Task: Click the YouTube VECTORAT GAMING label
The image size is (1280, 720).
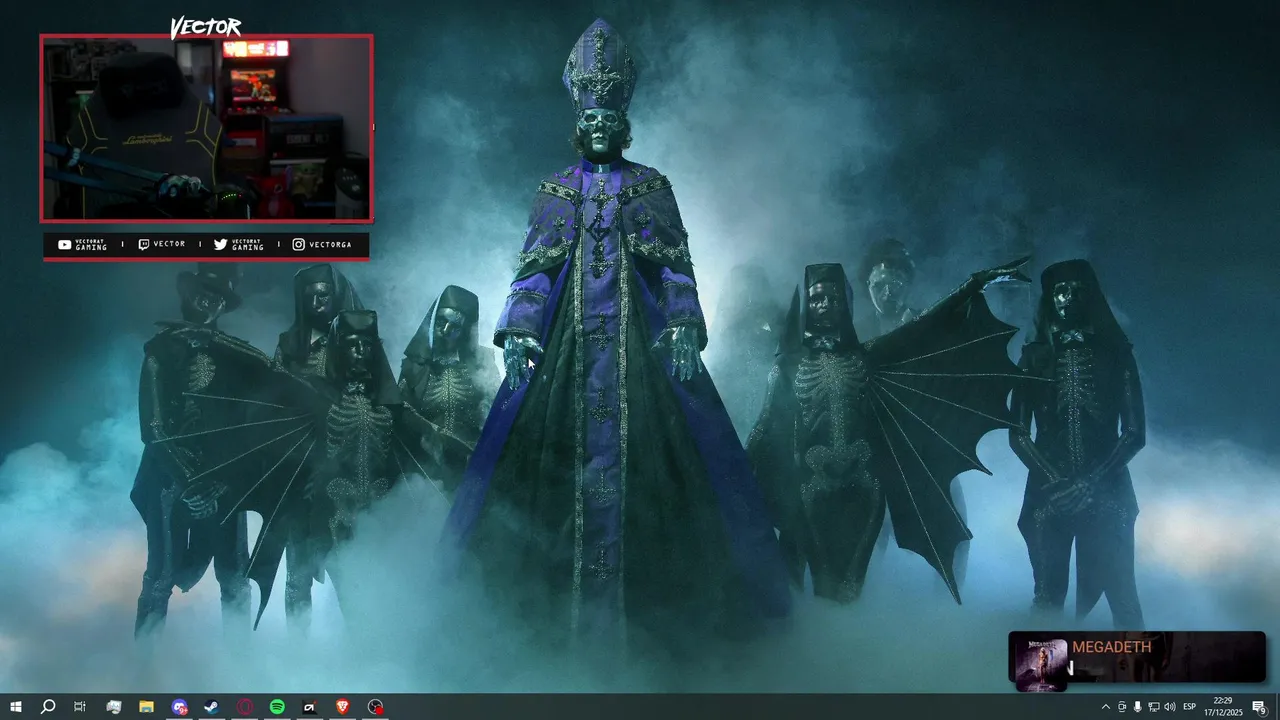Action: pos(82,244)
